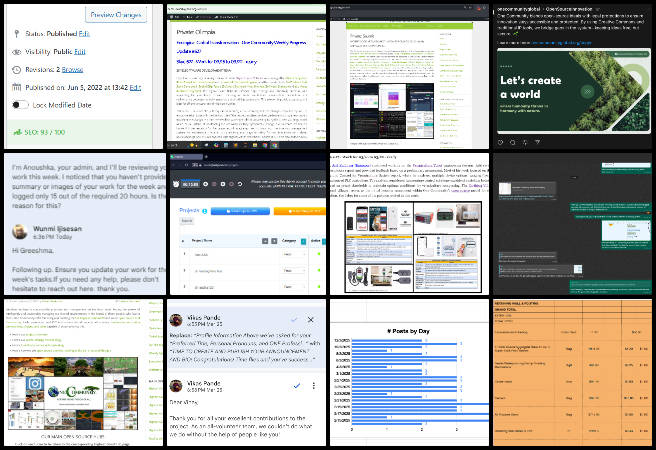
Task: Click the time tracker browser tab
Action: coord(185,156)
